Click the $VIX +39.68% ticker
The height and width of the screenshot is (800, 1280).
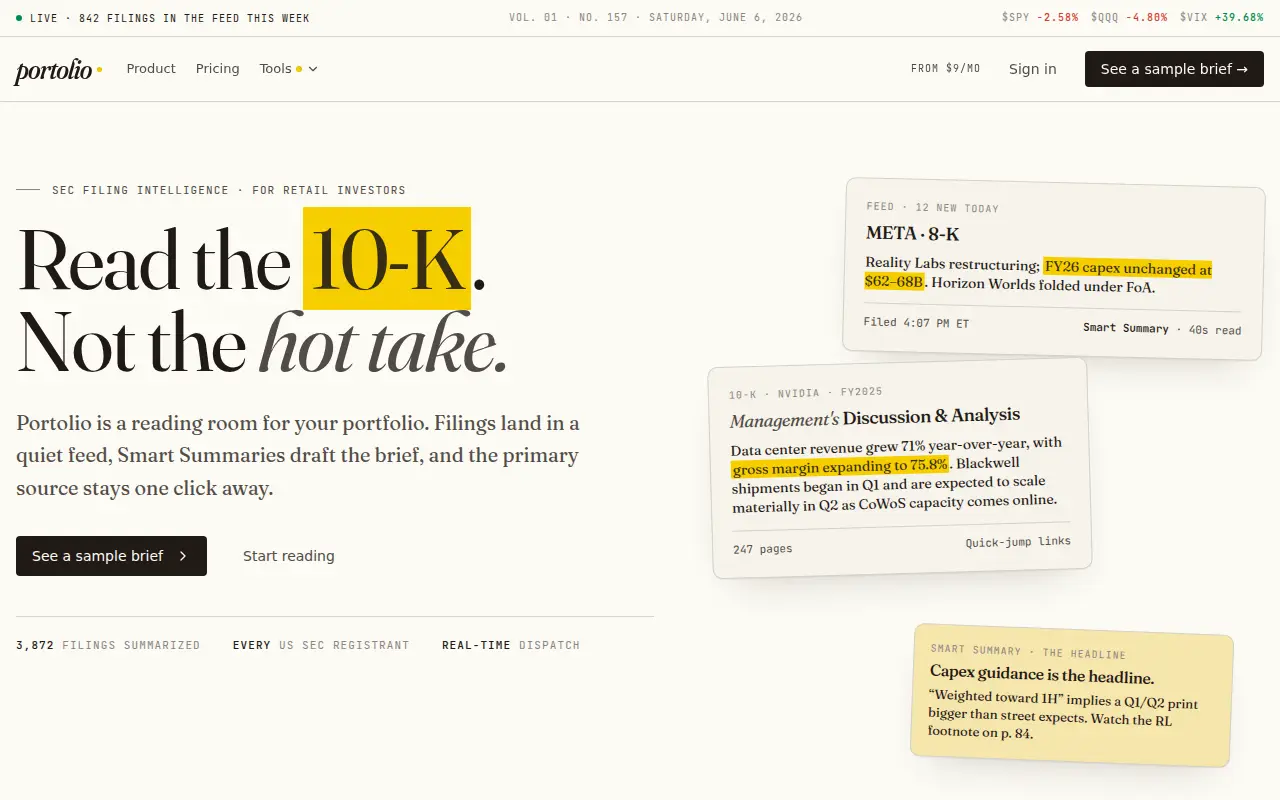[x=1222, y=18]
